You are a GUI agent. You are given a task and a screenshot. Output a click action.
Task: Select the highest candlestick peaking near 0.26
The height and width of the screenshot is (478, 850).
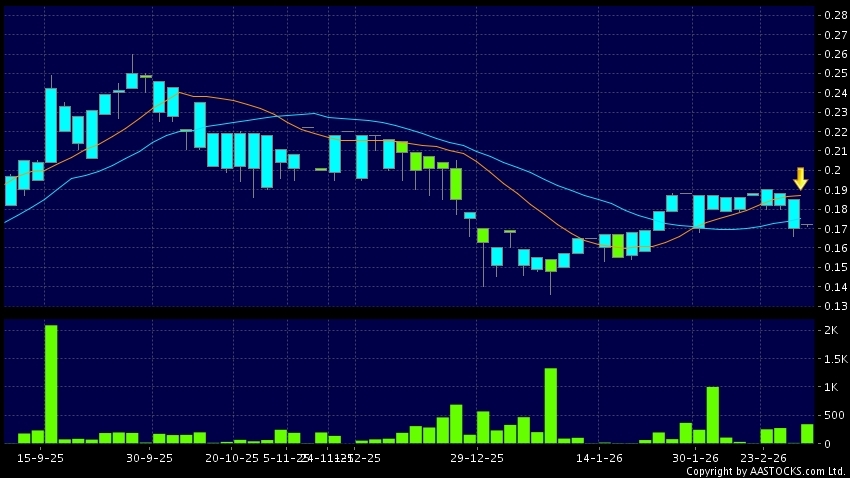[132, 80]
